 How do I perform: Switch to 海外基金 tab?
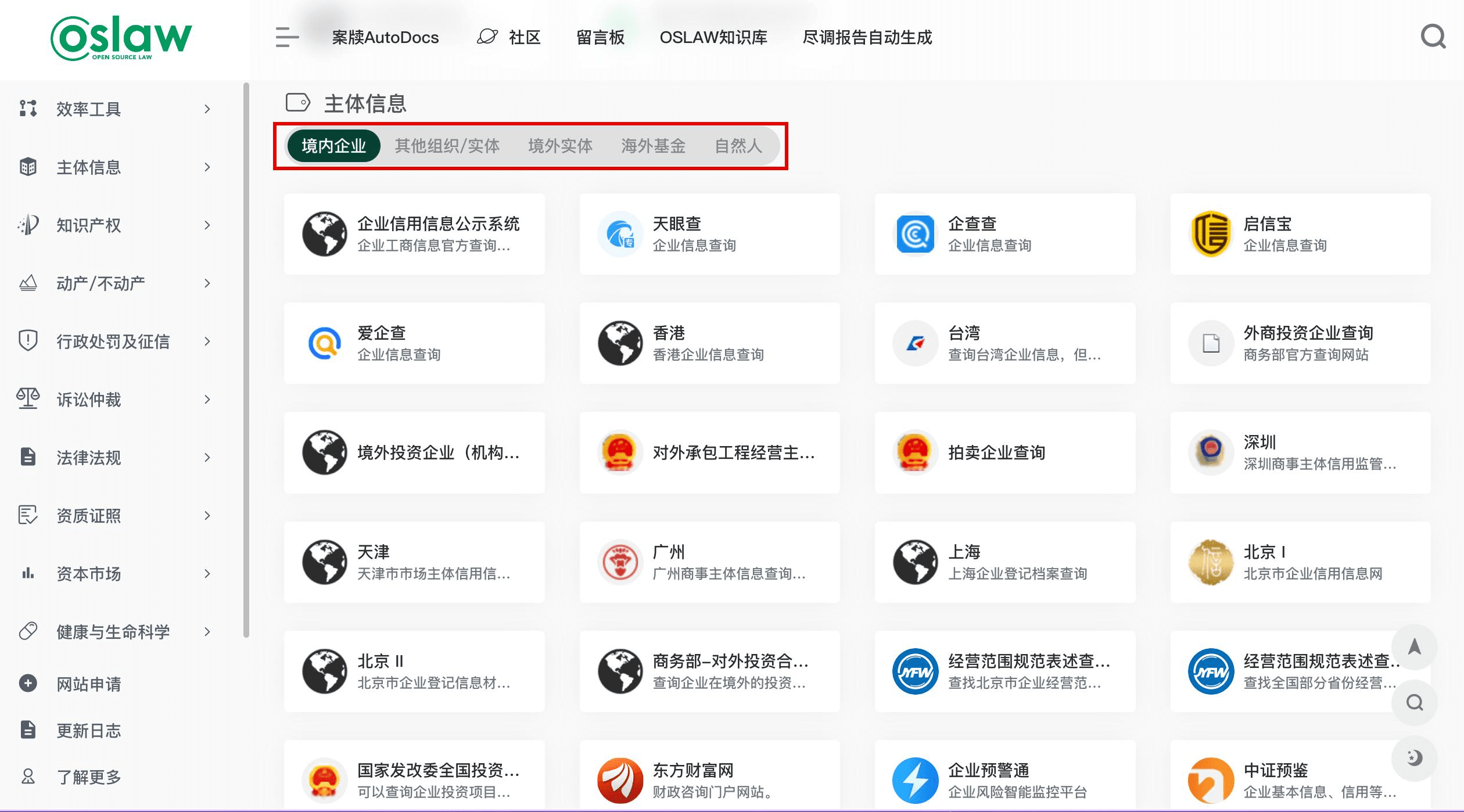653,146
